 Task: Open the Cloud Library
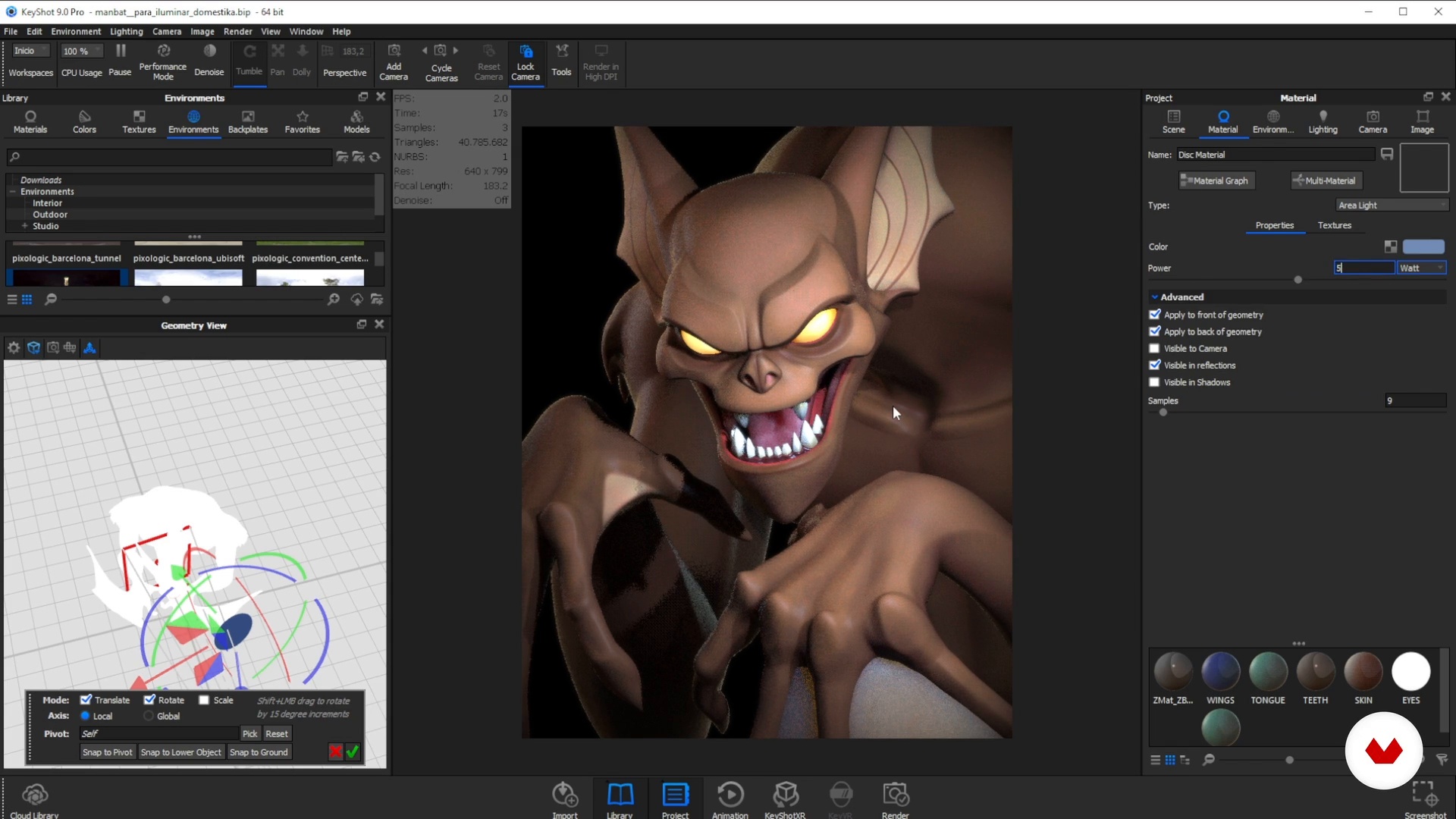34,801
